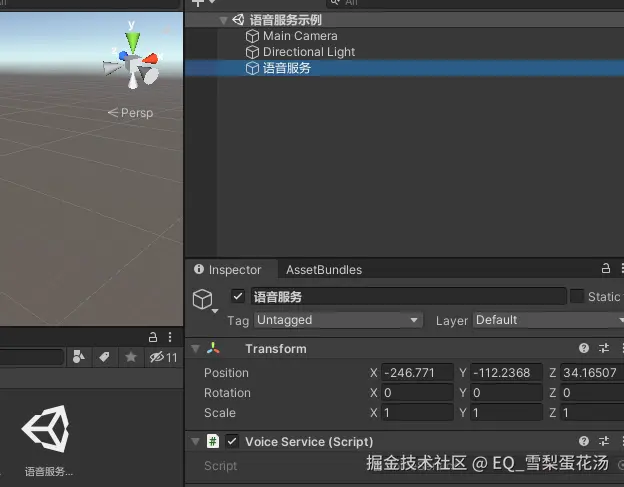
Task: Search by type in the Project panel
Action: [x=79, y=357]
